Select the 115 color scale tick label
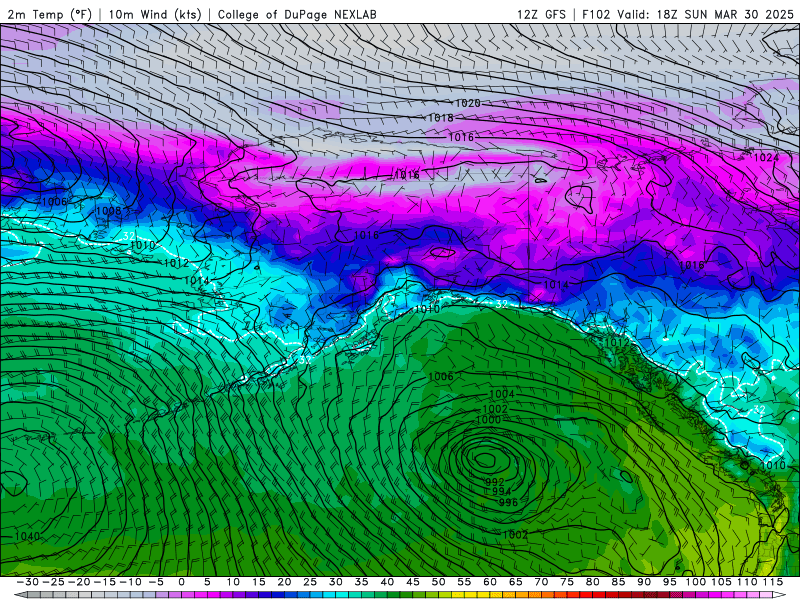 (773, 582)
